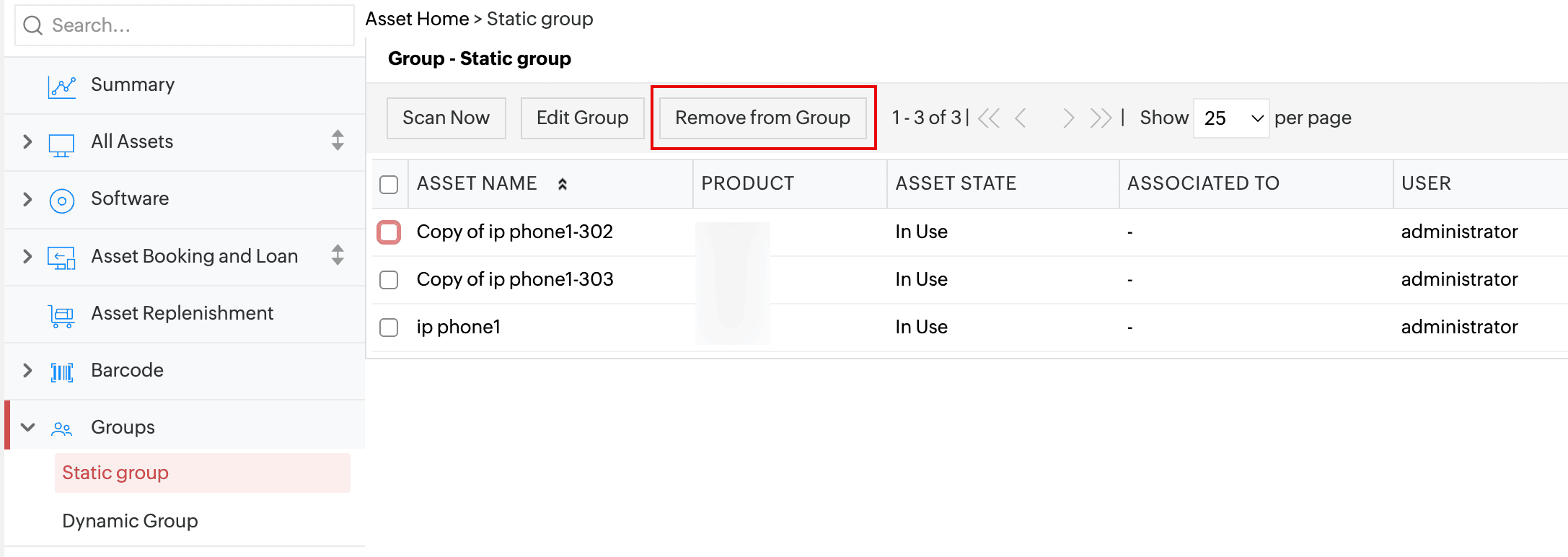Click the Asset Replenishment cart icon
Image resolution: width=1568 pixels, height=557 pixels.
coord(62,315)
